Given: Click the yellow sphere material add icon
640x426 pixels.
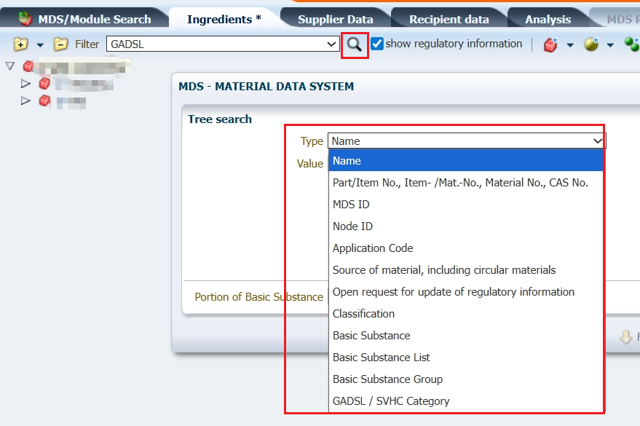Looking at the screenshot, I should (x=591, y=44).
